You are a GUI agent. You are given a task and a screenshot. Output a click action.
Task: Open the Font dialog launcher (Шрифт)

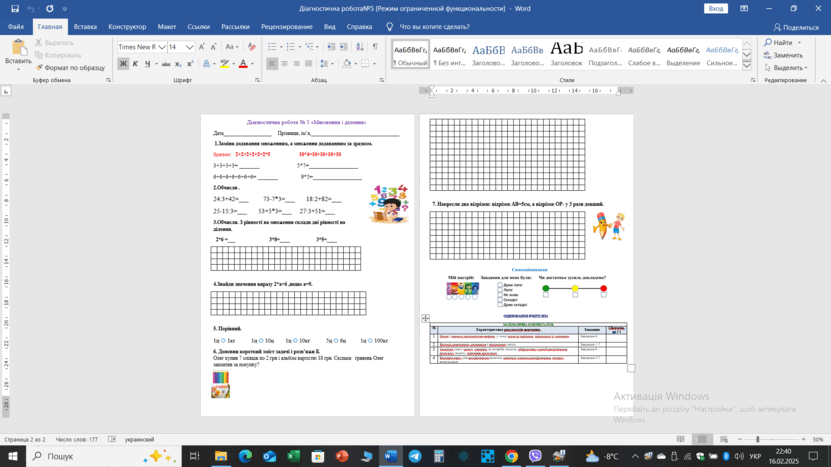258,80
